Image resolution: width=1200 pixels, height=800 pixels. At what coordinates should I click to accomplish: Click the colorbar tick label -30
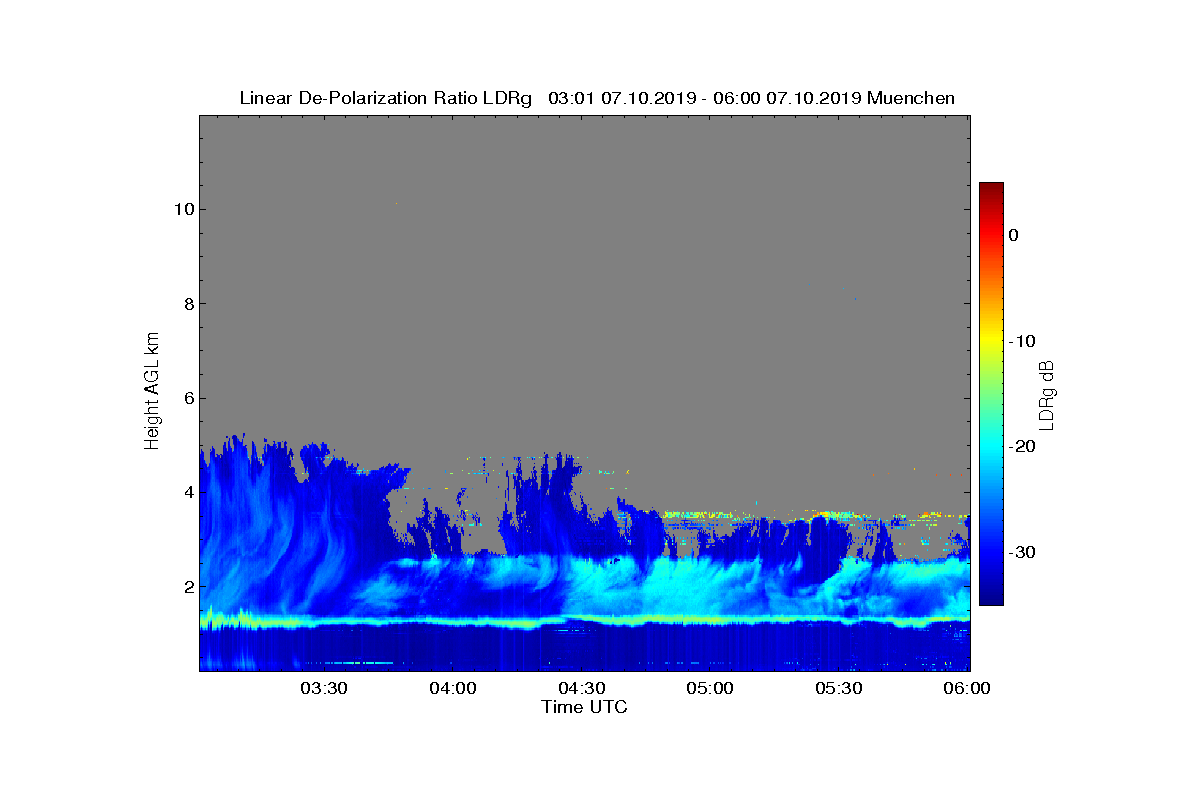[x=1021, y=552]
